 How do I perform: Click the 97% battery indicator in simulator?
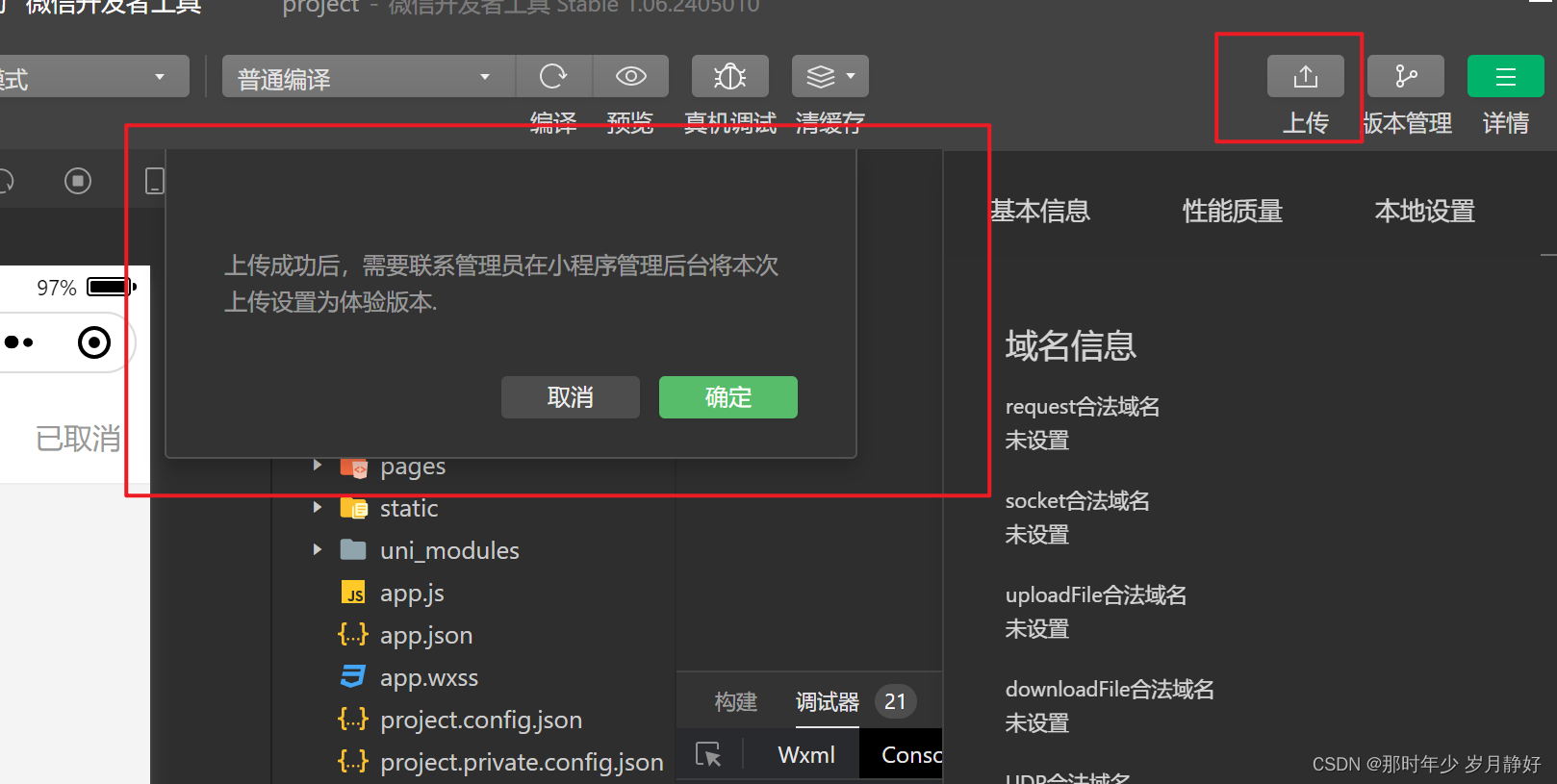click(x=87, y=288)
